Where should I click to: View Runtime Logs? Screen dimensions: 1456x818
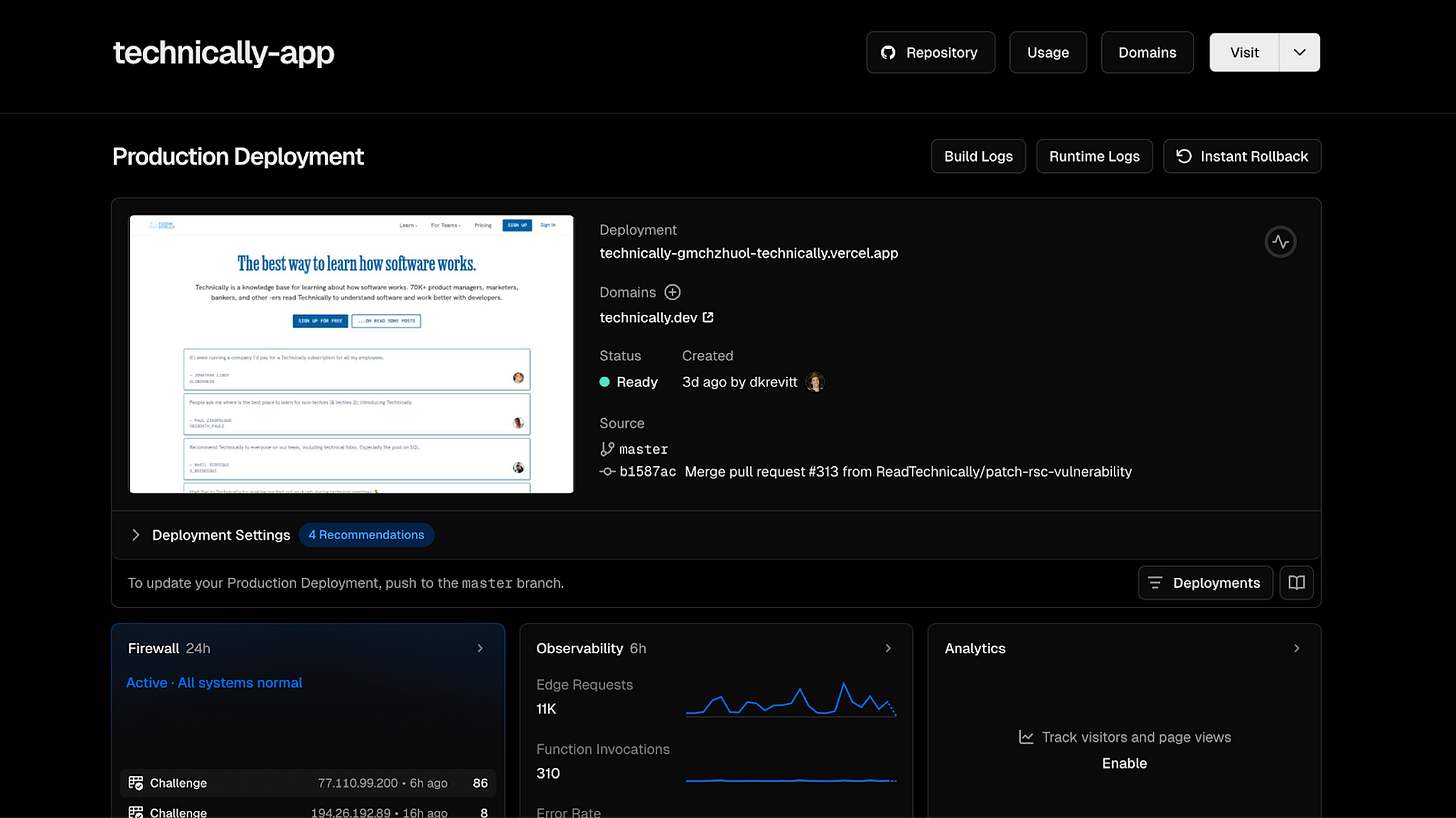[x=1094, y=156]
